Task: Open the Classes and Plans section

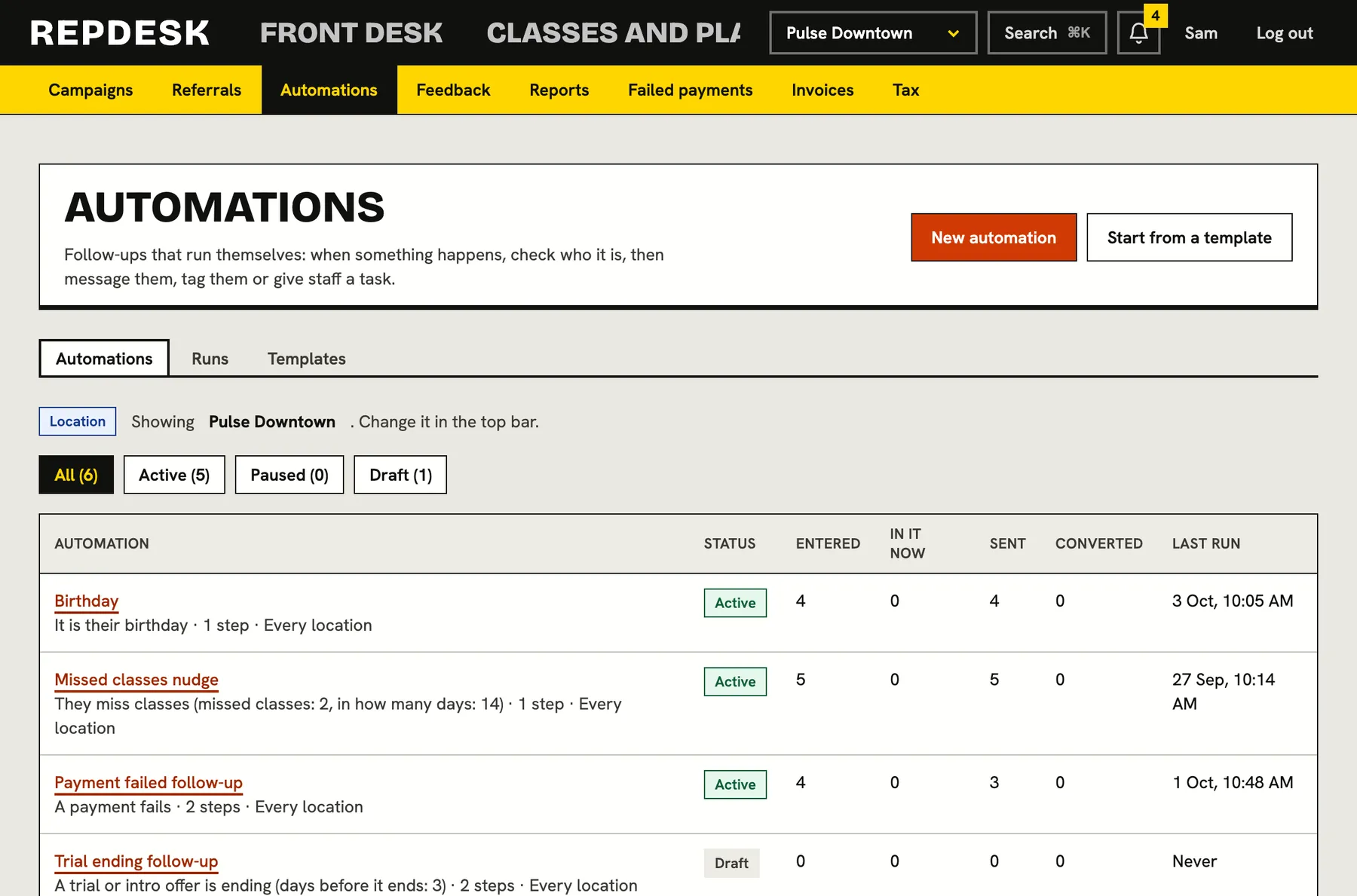Action: tap(614, 33)
